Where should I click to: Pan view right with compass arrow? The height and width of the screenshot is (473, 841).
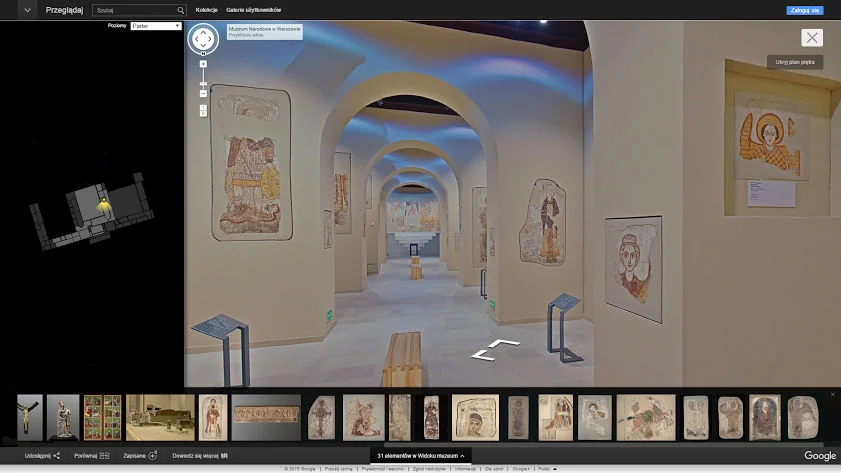click(x=210, y=39)
